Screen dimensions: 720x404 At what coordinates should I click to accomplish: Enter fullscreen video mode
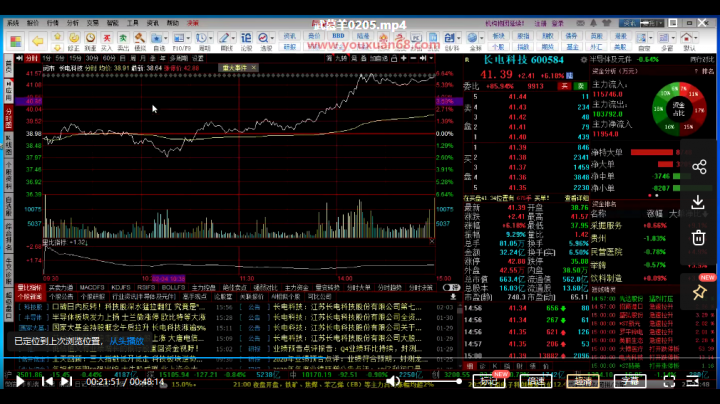(669, 381)
